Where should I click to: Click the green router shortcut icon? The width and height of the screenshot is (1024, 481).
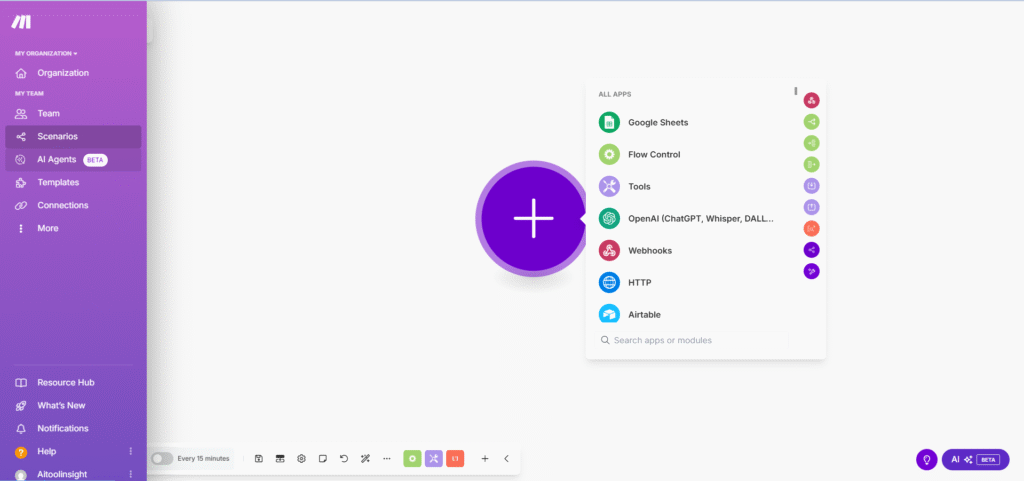click(811, 121)
